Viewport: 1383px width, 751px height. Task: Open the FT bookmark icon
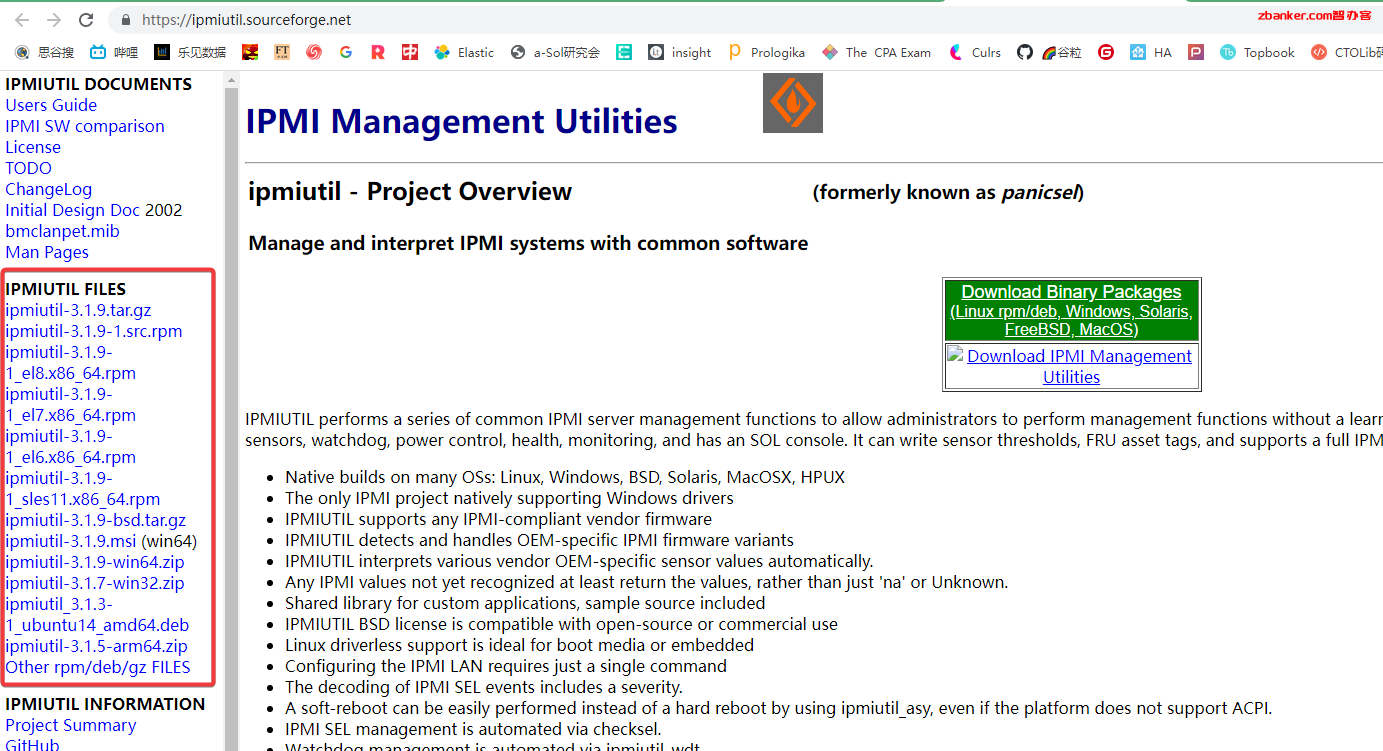(282, 52)
